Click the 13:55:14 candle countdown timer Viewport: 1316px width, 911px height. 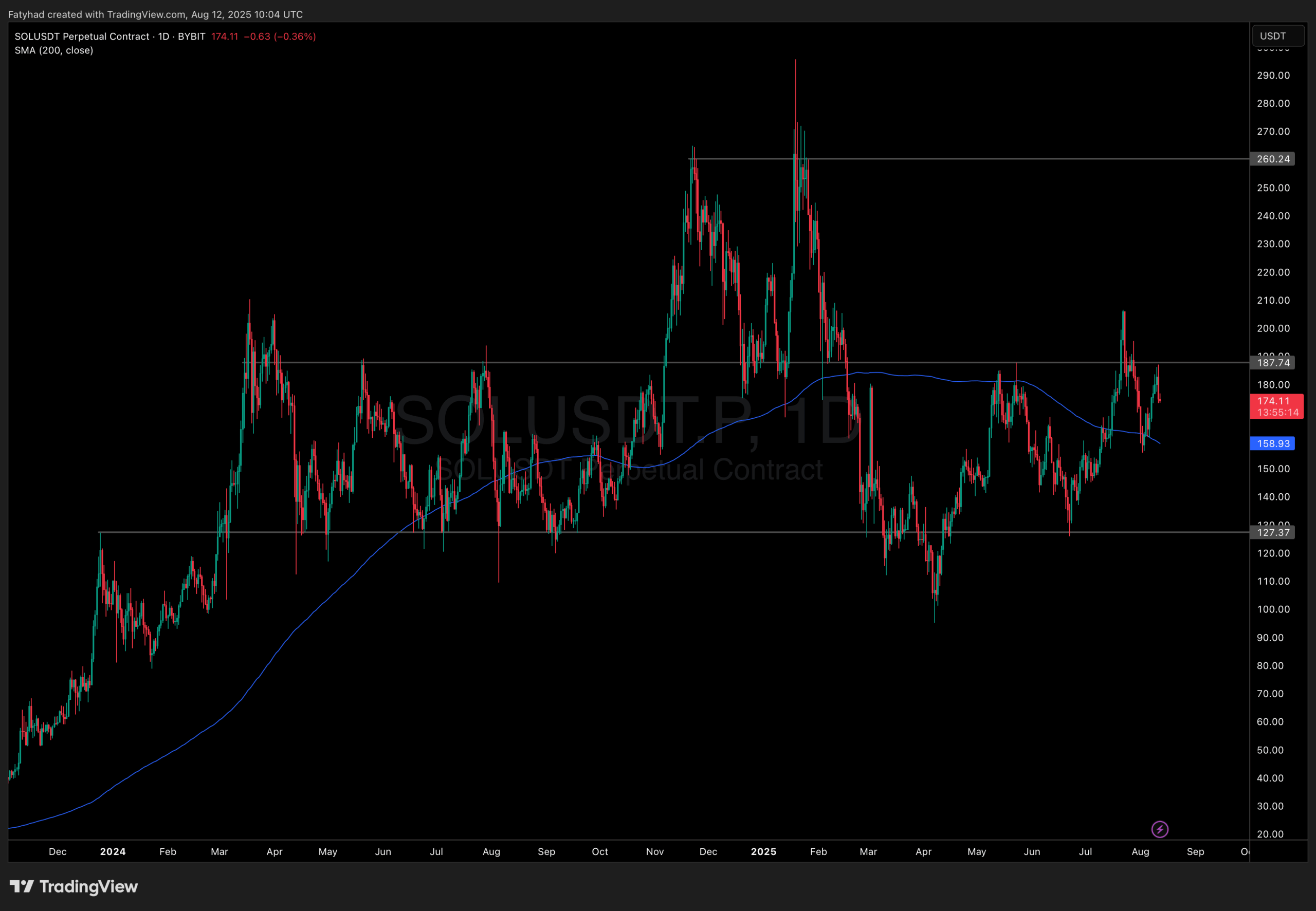1278,412
